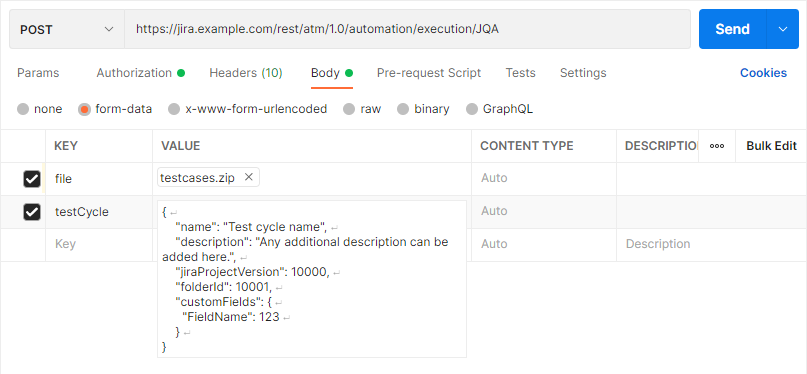This screenshot has height=374, width=807.
Task: Open the Settings tab
Action: 583,73
